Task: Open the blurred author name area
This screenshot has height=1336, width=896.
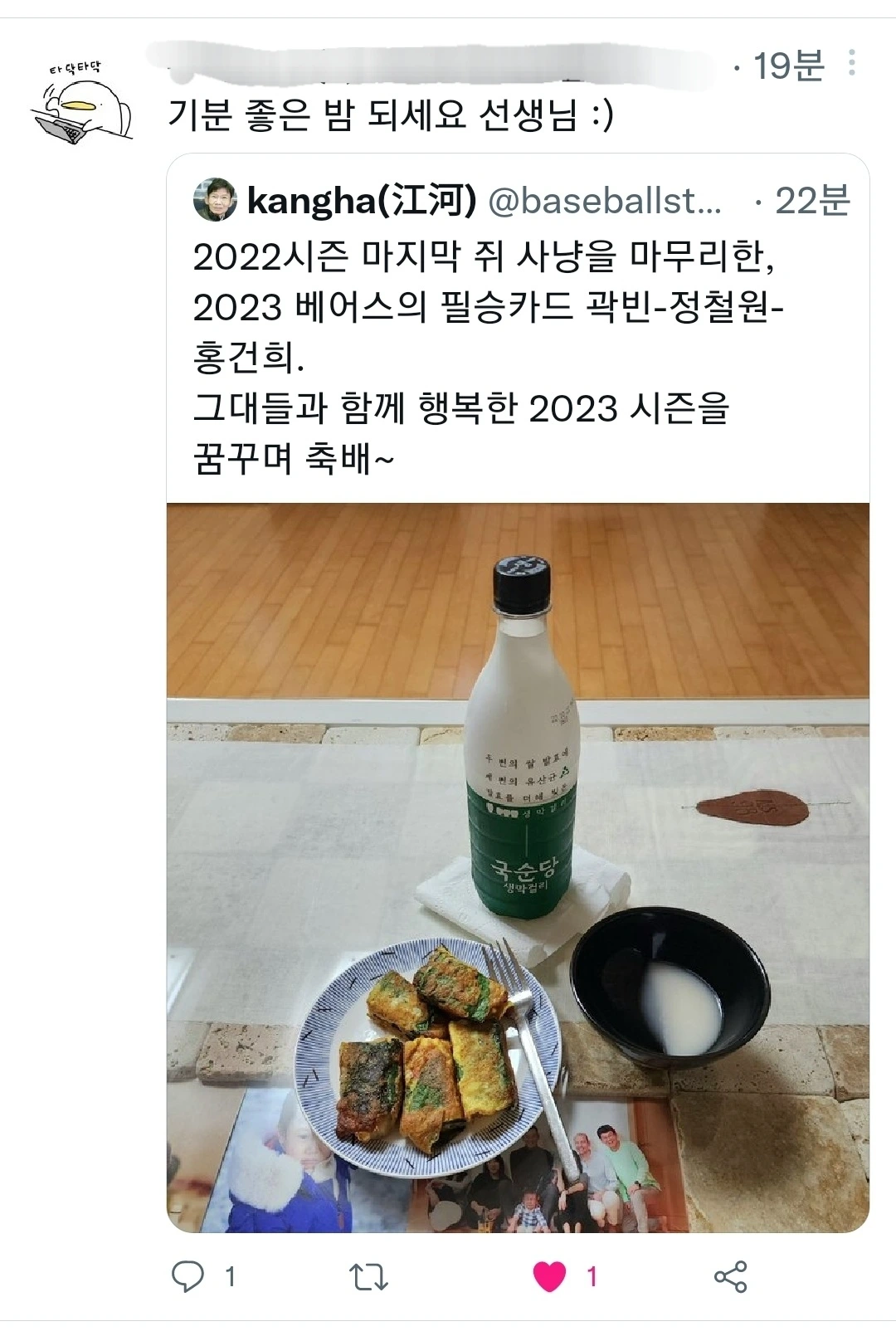Action: (431, 62)
